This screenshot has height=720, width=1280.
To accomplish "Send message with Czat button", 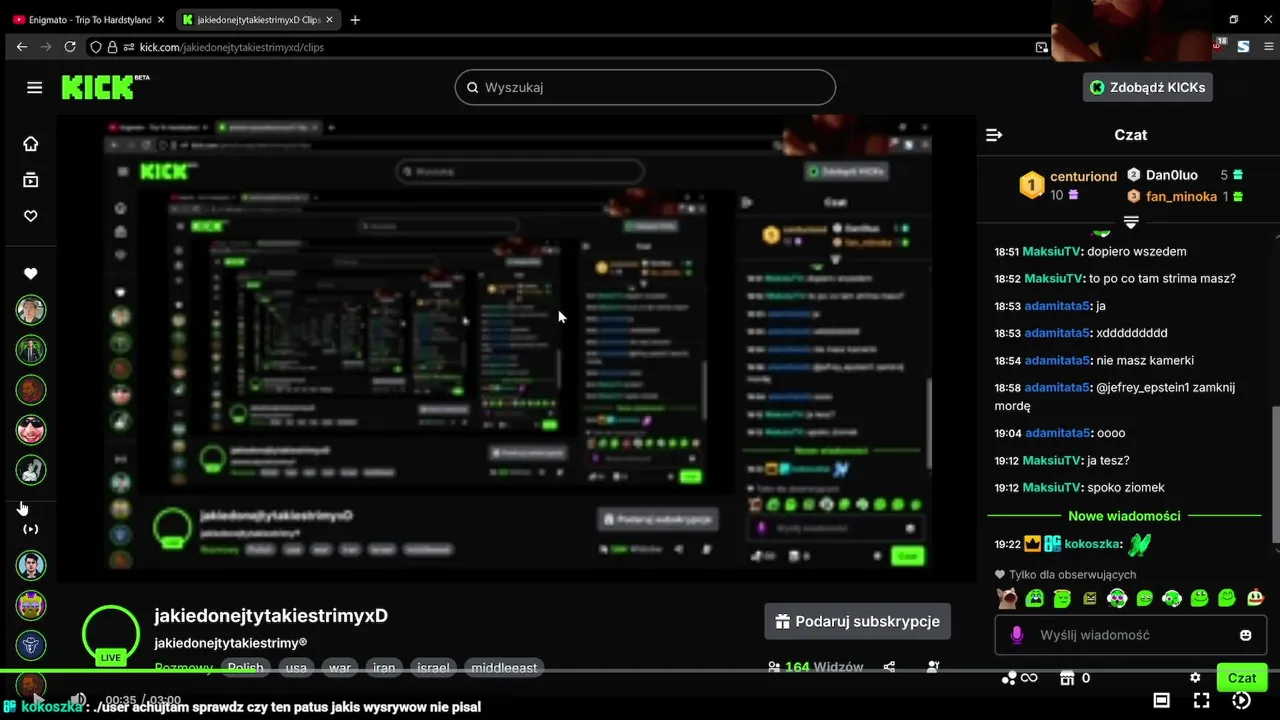I will click(1242, 678).
